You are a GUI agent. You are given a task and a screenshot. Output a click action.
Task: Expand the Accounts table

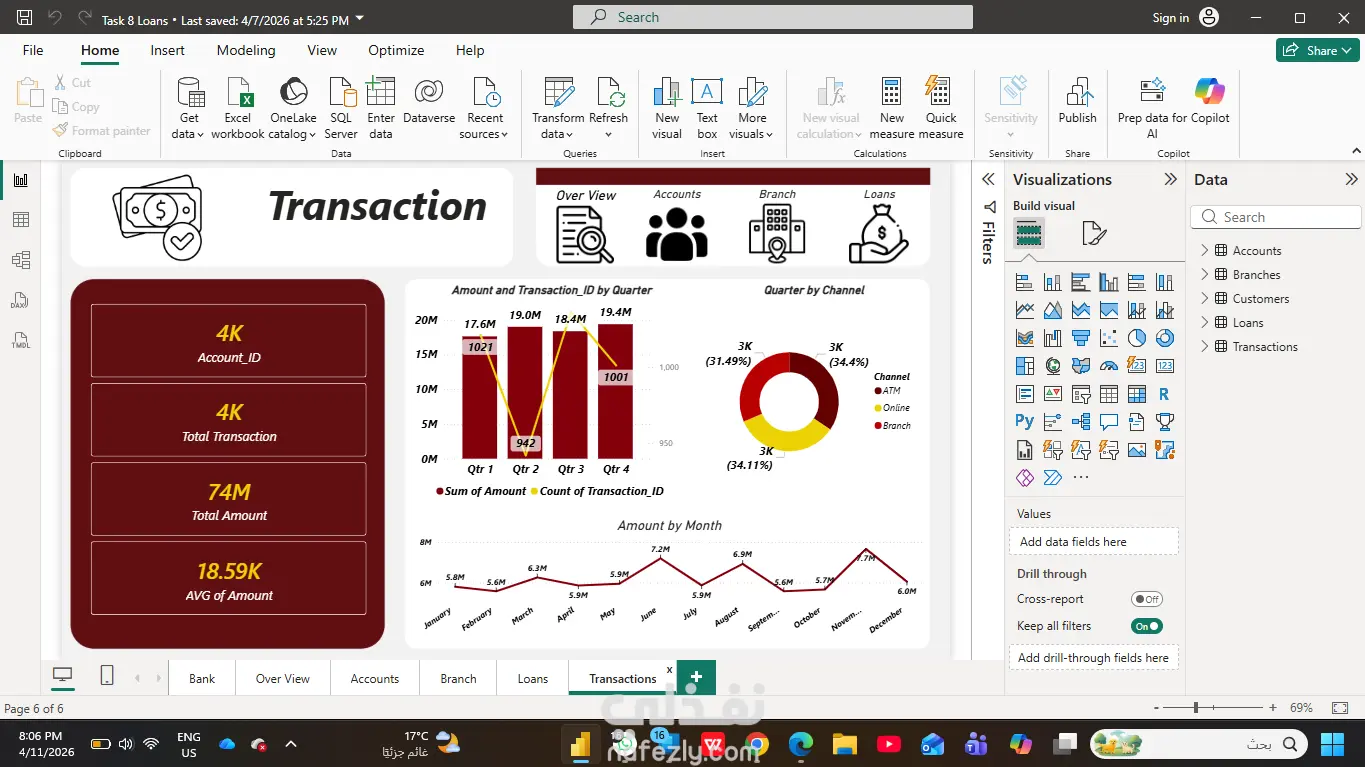(1205, 250)
